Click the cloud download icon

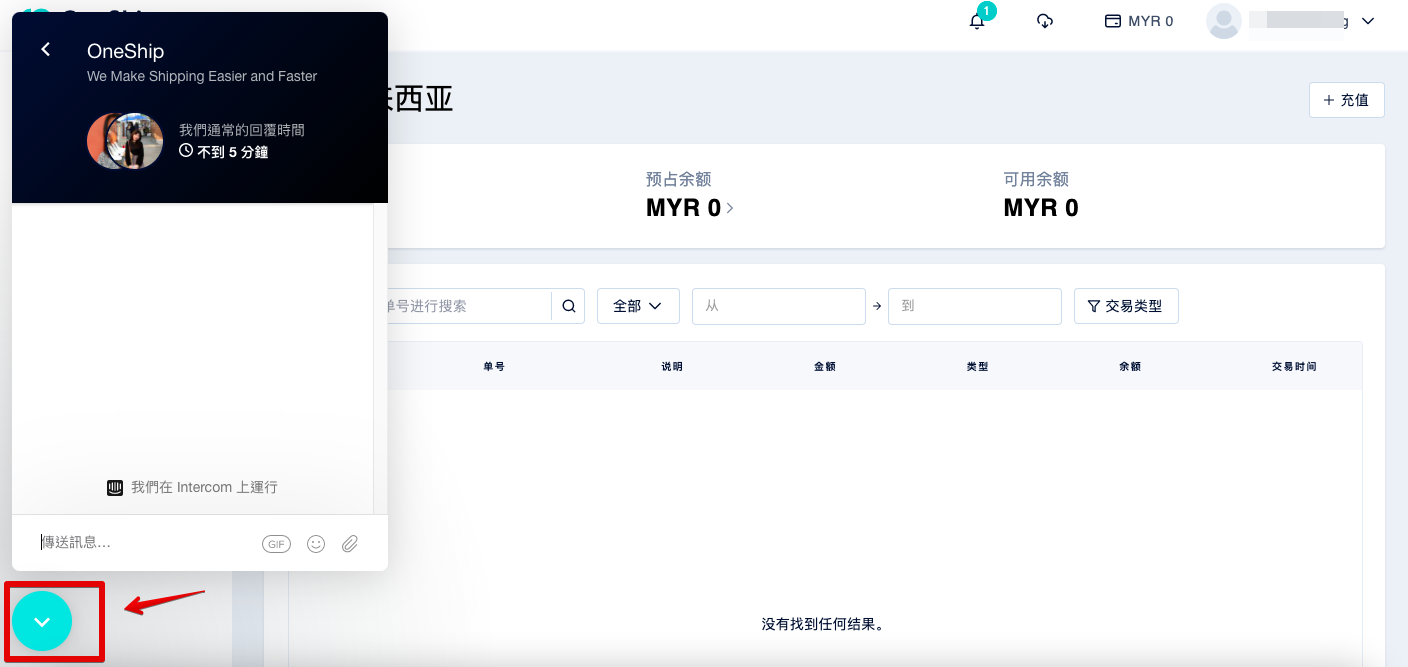tap(1045, 21)
